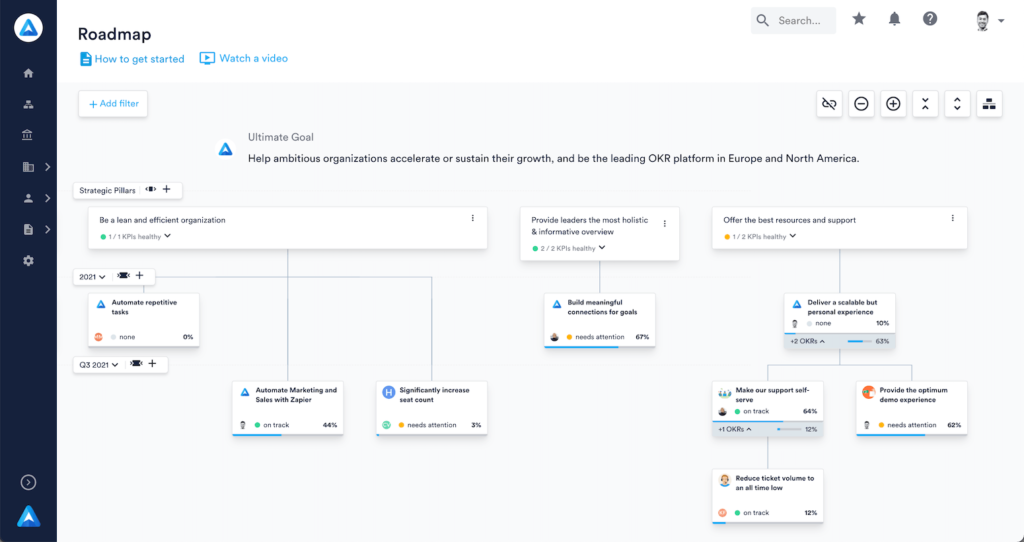
Task: Click the Add filter button
Action: tap(113, 104)
